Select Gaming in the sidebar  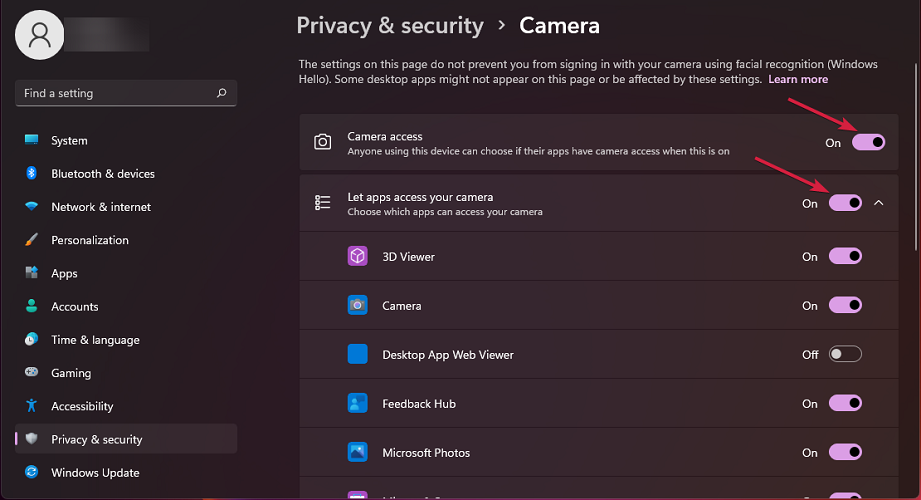coord(71,373)
